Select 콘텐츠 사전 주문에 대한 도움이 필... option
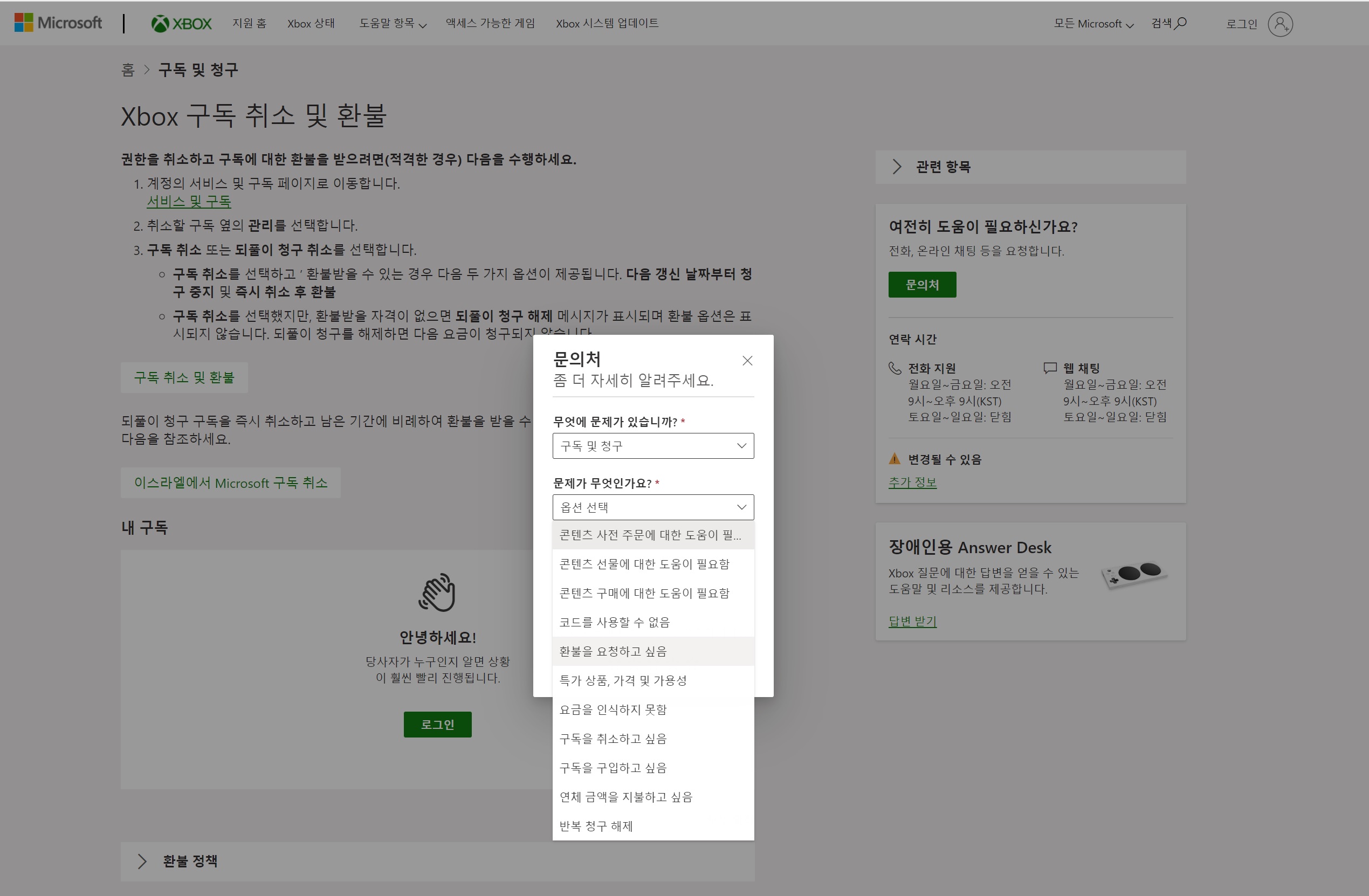The width and height of the screenshot is (1369, 896). click(653, 535)
